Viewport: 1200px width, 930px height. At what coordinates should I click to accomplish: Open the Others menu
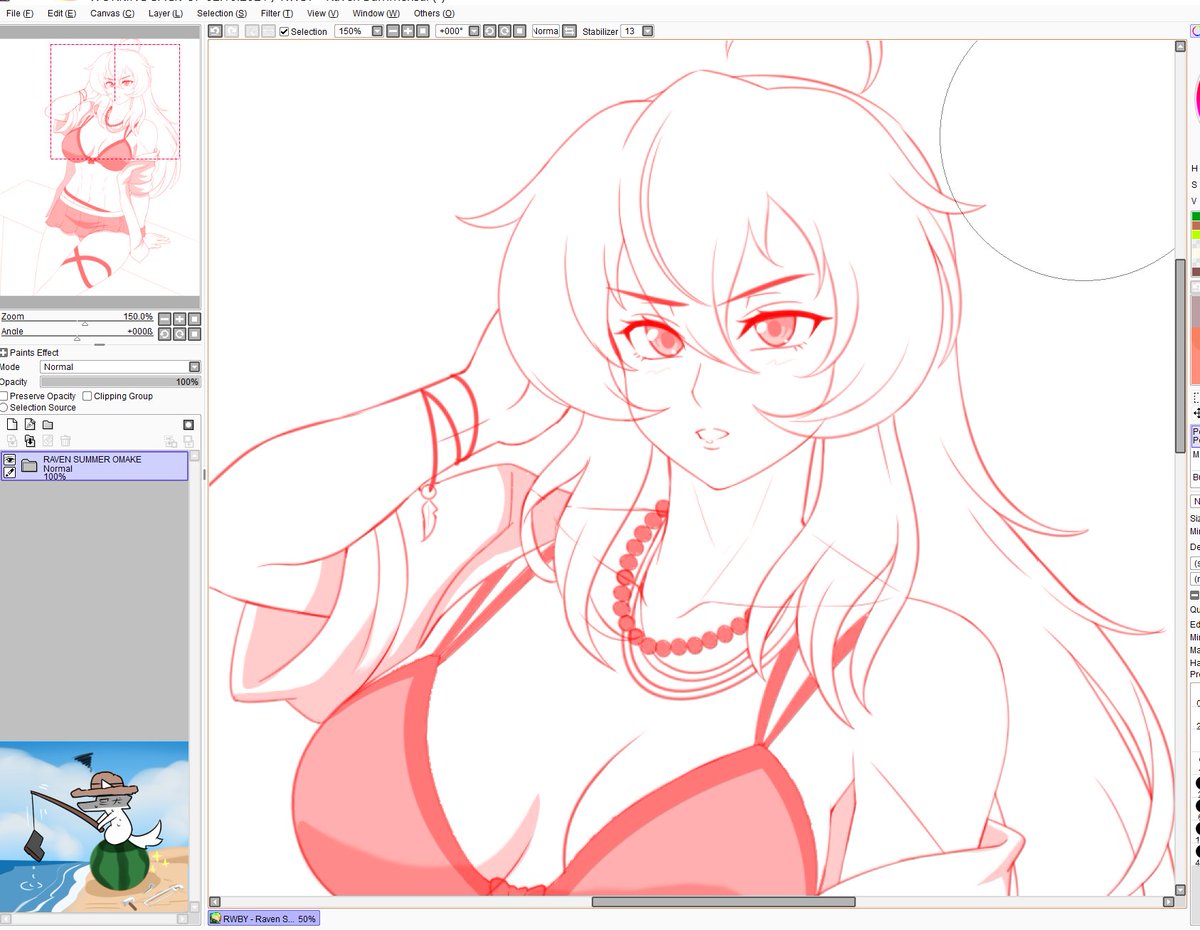(x=434, y=13)
